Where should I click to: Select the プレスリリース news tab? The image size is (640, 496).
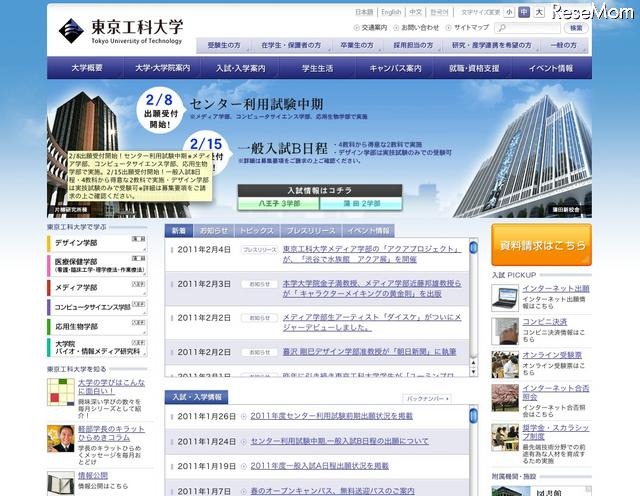click(x=311, y=231)
